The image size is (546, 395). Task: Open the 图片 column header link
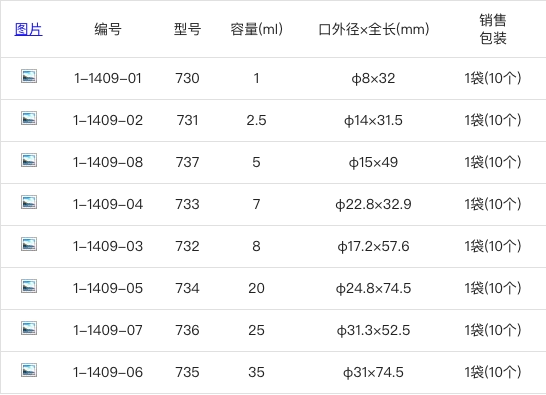[29, 29]
